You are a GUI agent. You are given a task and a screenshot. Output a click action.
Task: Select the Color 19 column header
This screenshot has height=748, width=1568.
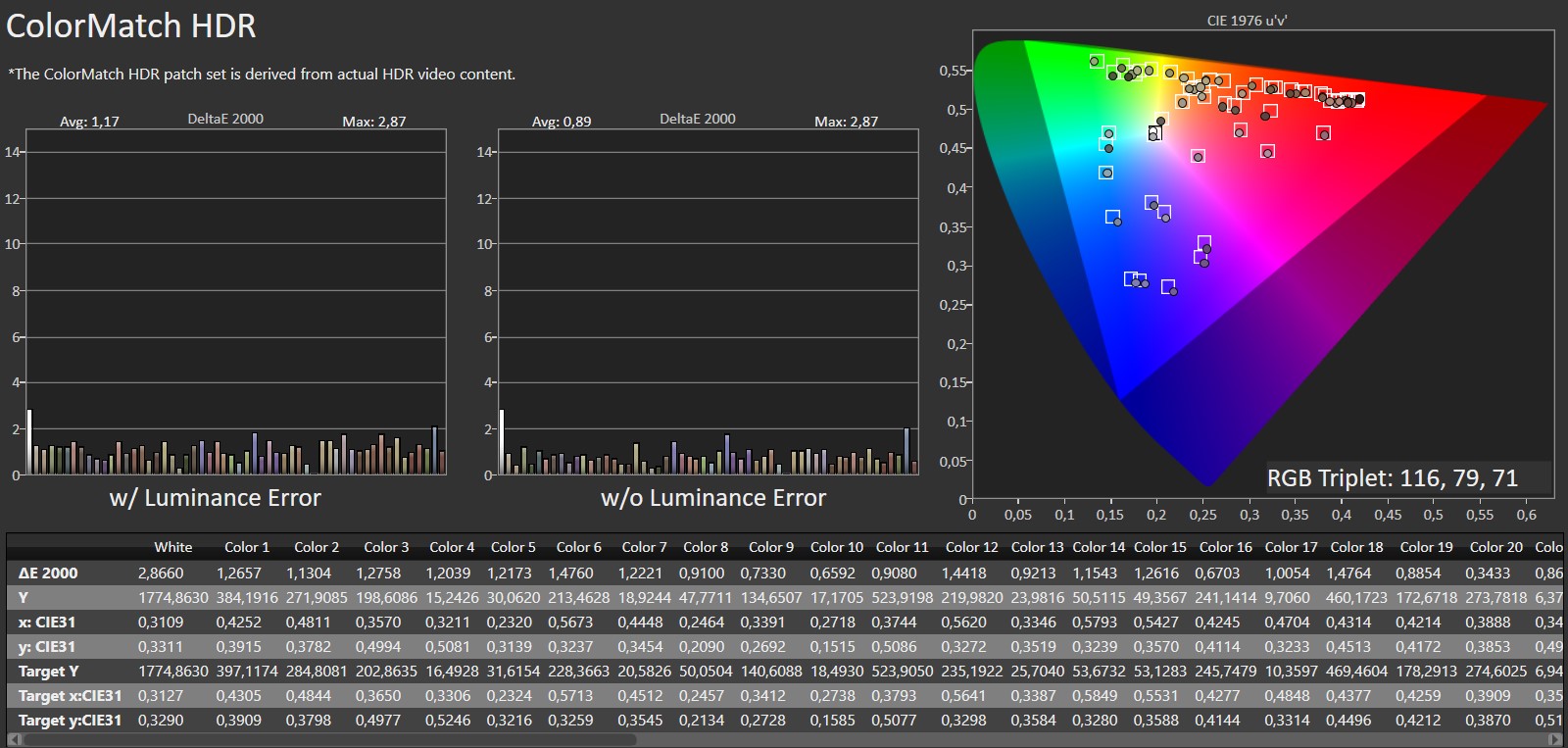1426,547
